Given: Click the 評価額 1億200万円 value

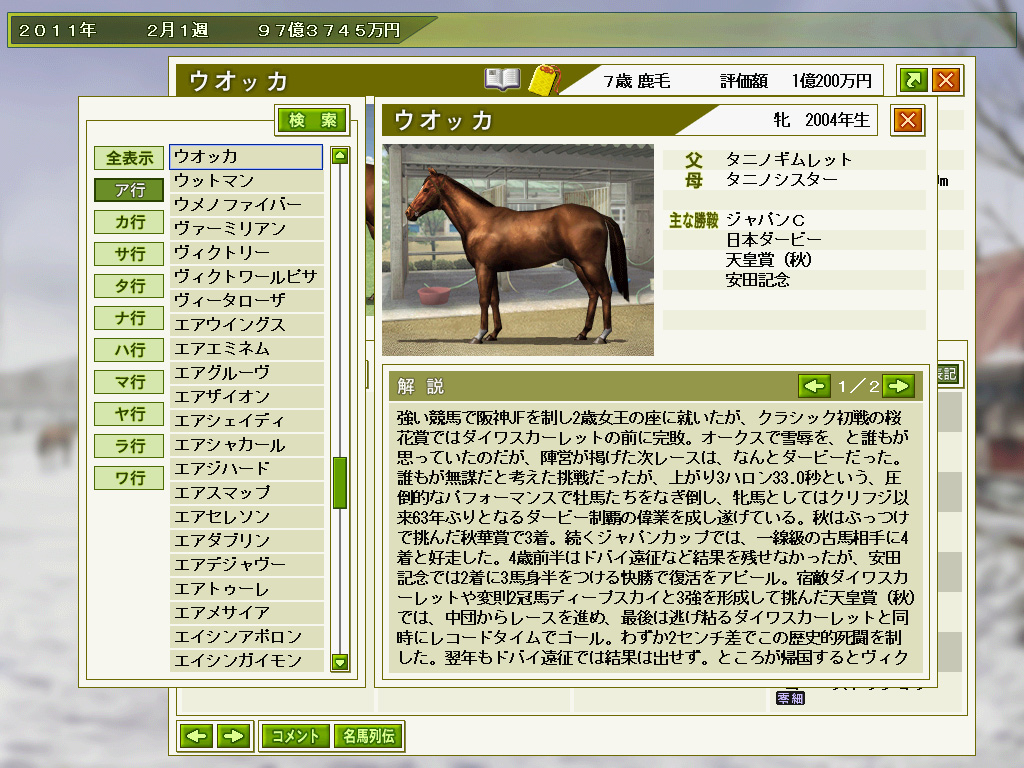Looking at the screenshot, I should (x=796, y=81).
